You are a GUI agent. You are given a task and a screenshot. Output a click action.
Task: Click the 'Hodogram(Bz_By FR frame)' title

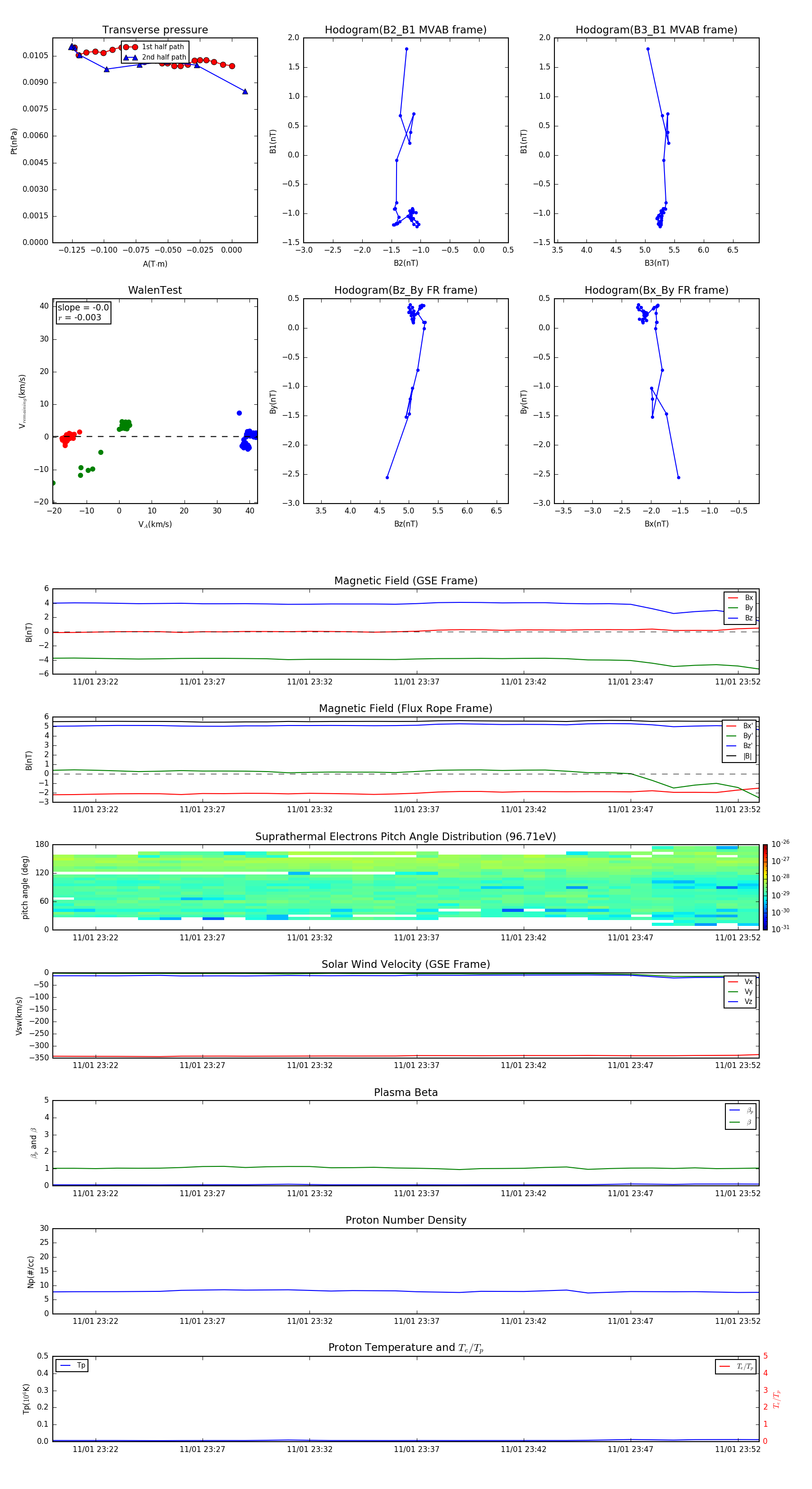tap(406, 290)
